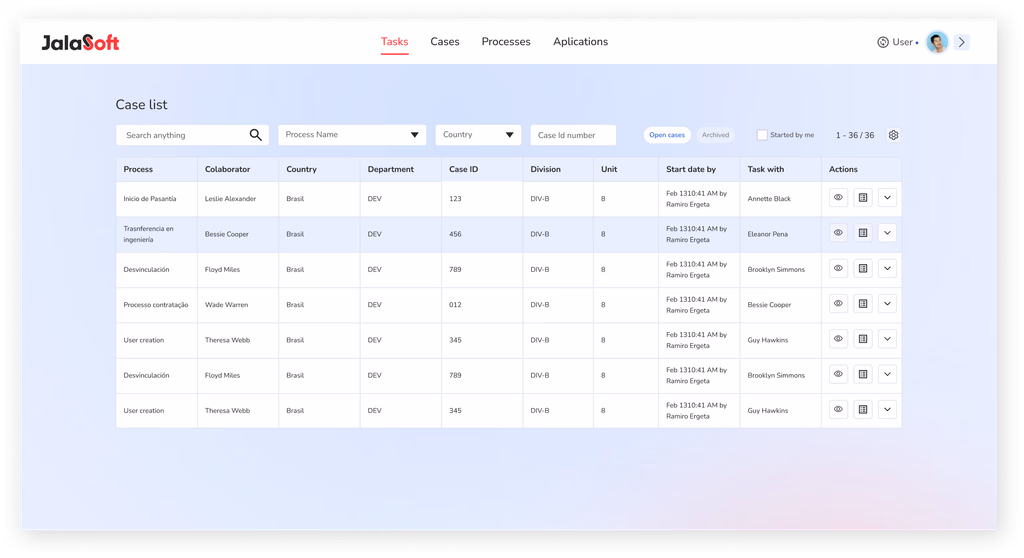Open the Aplications tab
The height and width of the screenshot is (558, 1024).
(x=581, y=41)
